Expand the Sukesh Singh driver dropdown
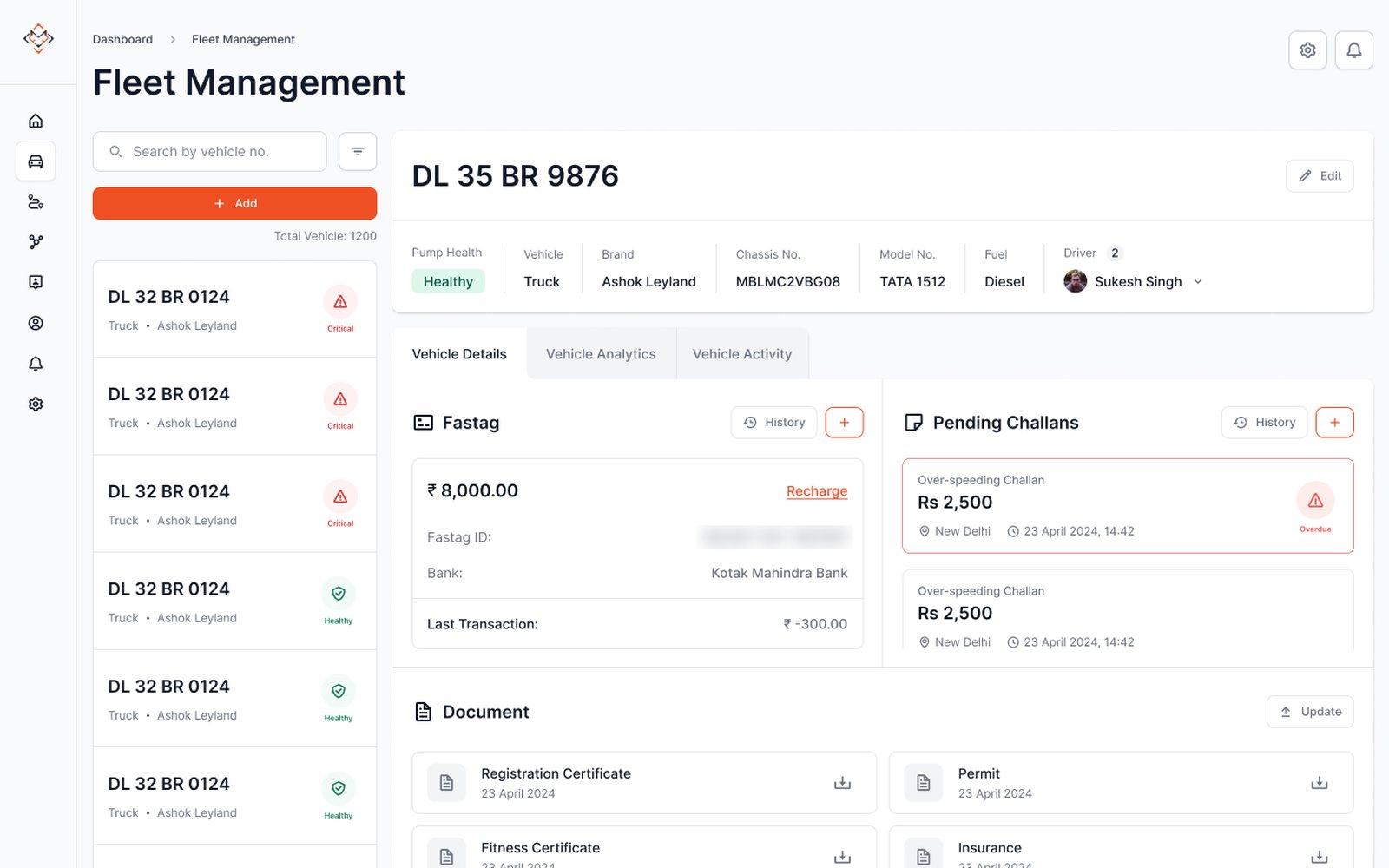 tap(1198, 282)
